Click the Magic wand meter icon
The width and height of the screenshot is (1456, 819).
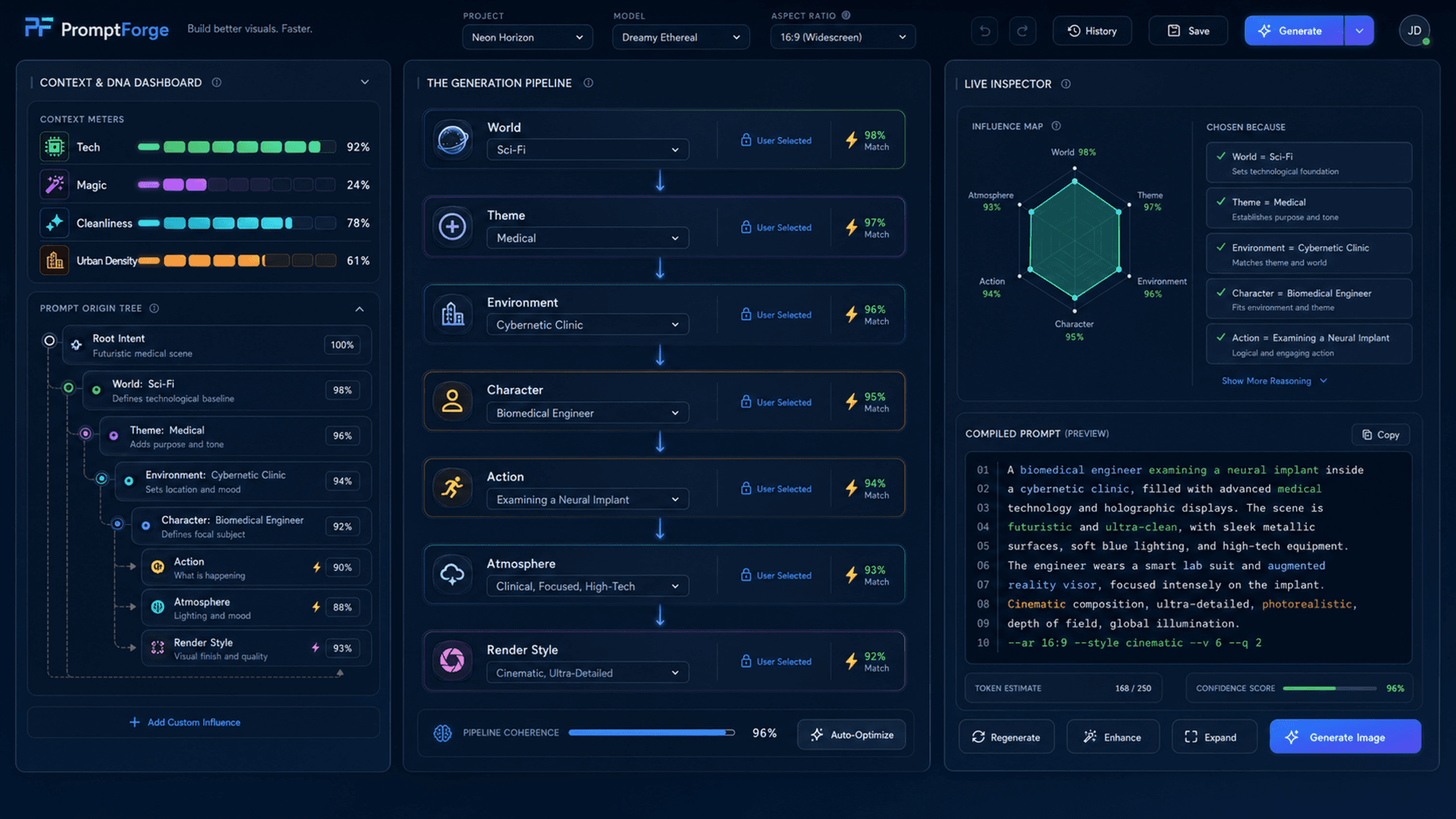click(55, 185)
